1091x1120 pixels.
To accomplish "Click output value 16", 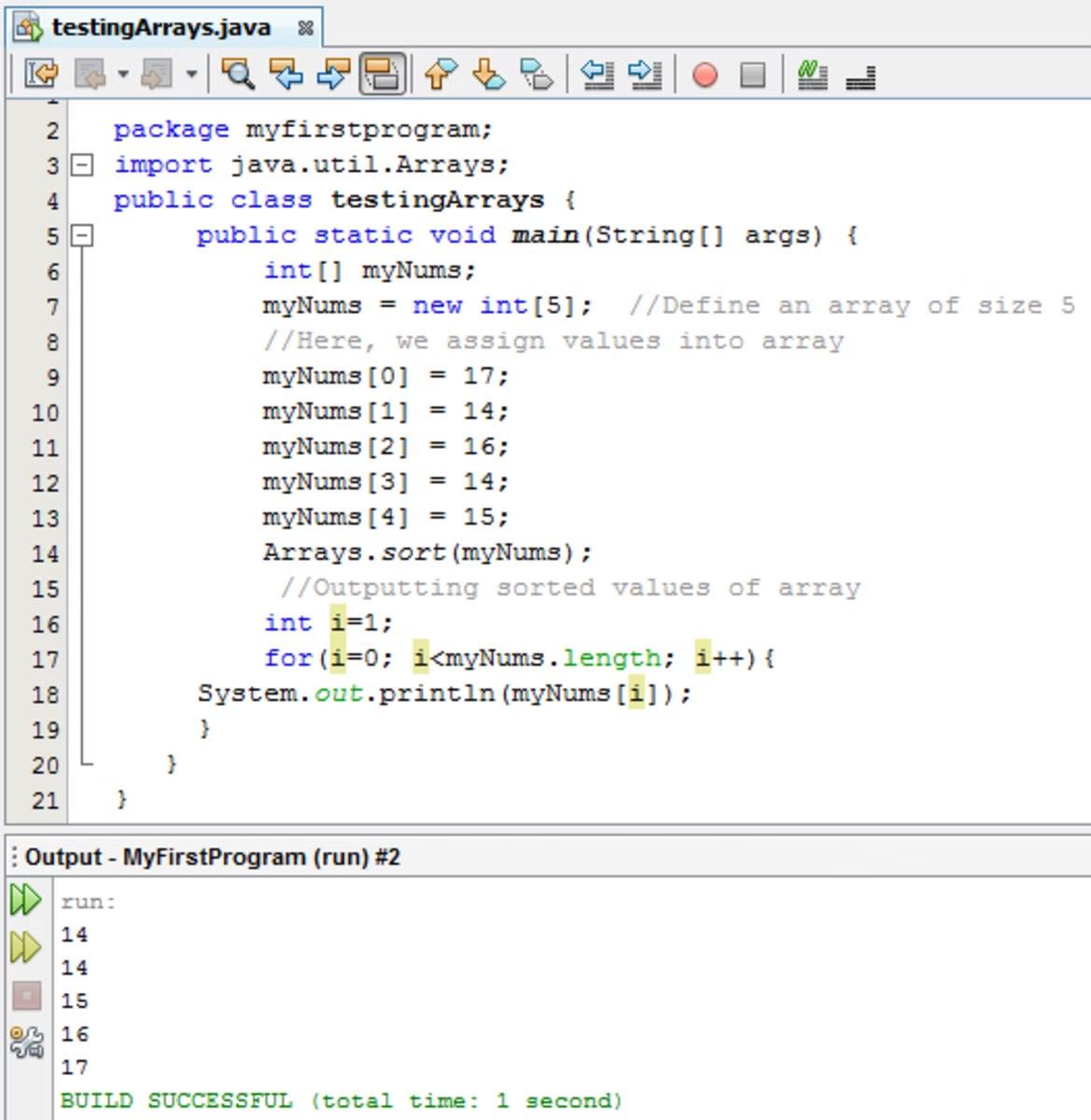I will tap(75, 1034).
